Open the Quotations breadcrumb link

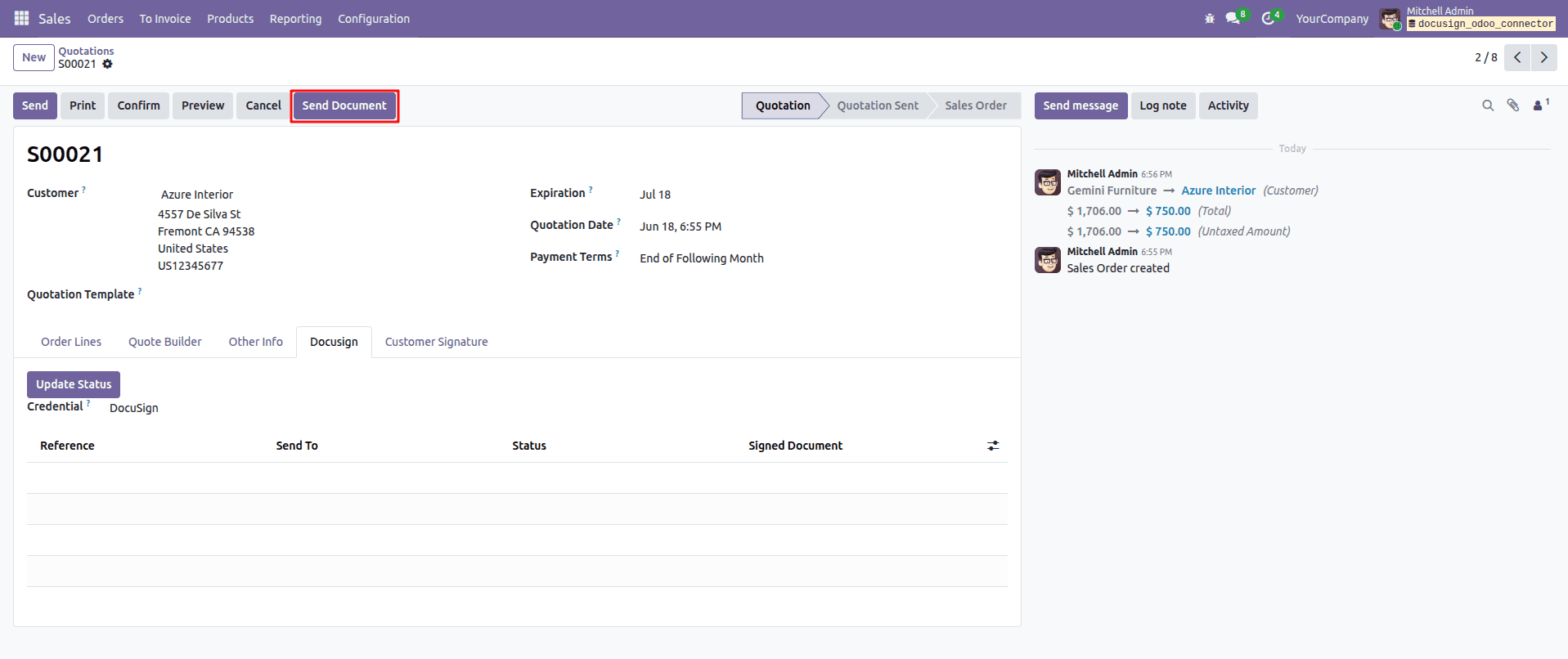(86, 51)
